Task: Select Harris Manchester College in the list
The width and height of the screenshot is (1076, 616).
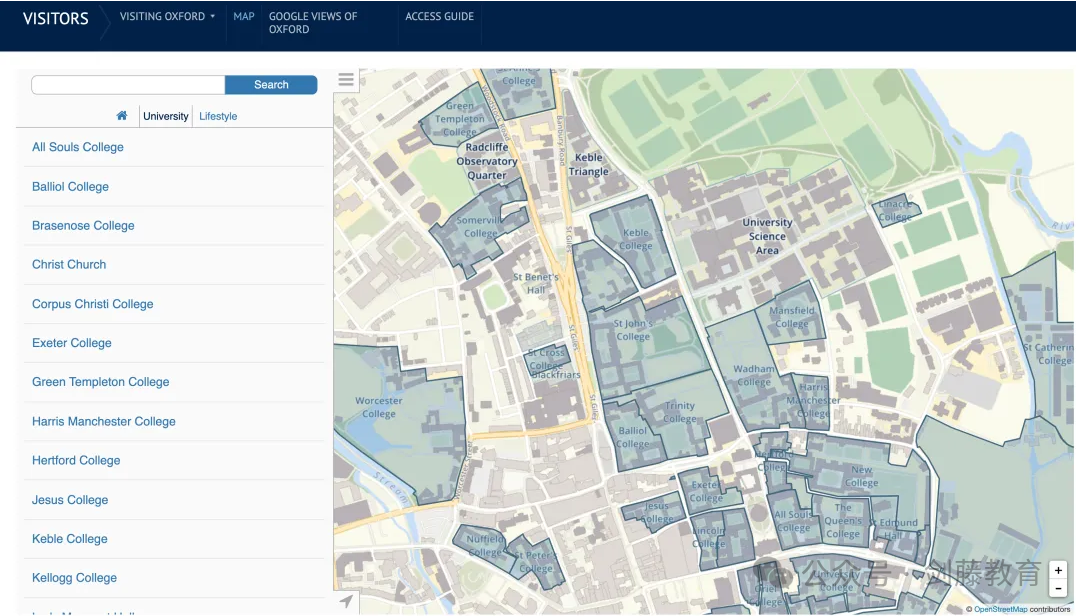Action: tap(104, 421)
